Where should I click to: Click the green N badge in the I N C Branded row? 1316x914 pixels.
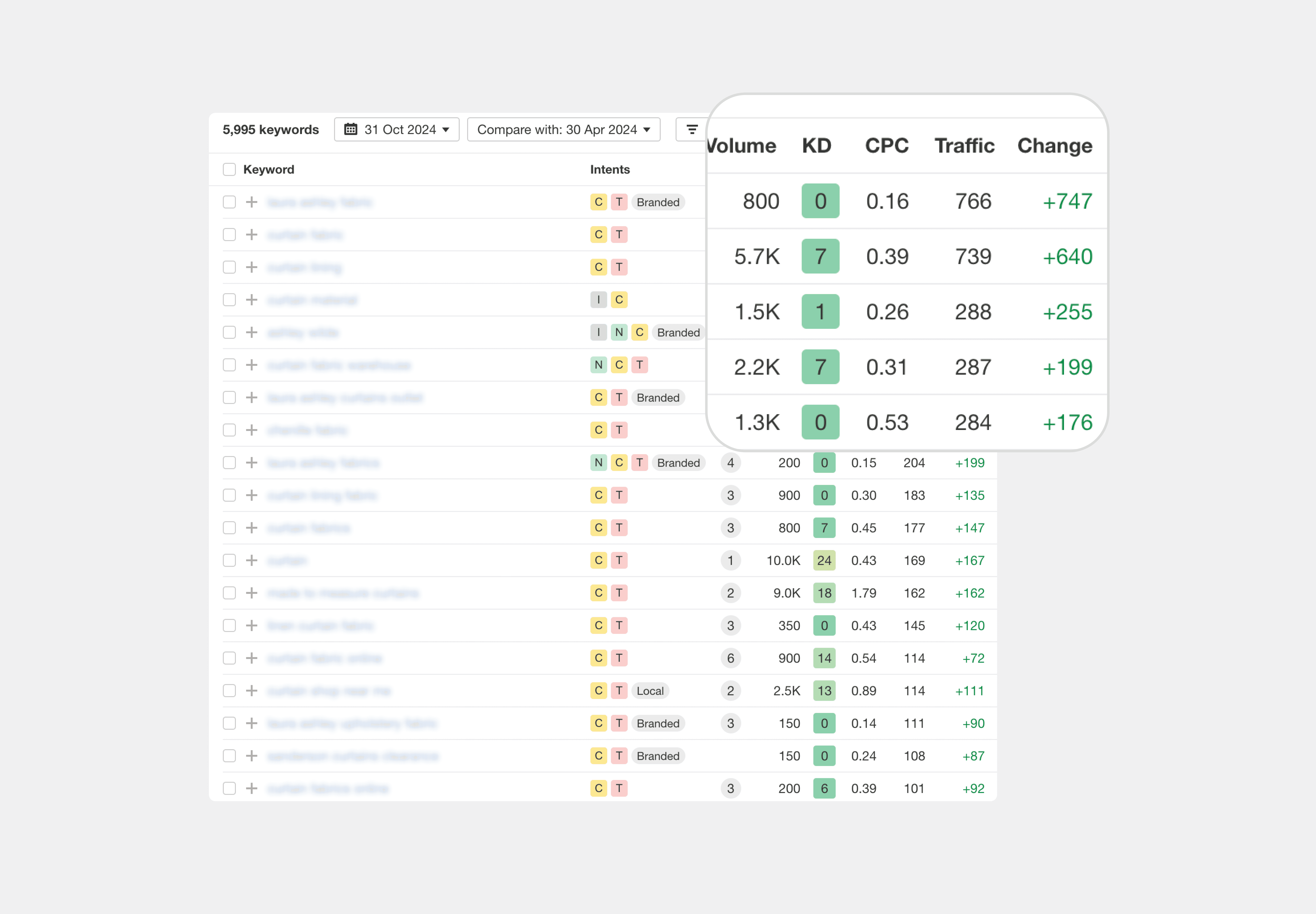click(x=619, y=332)
